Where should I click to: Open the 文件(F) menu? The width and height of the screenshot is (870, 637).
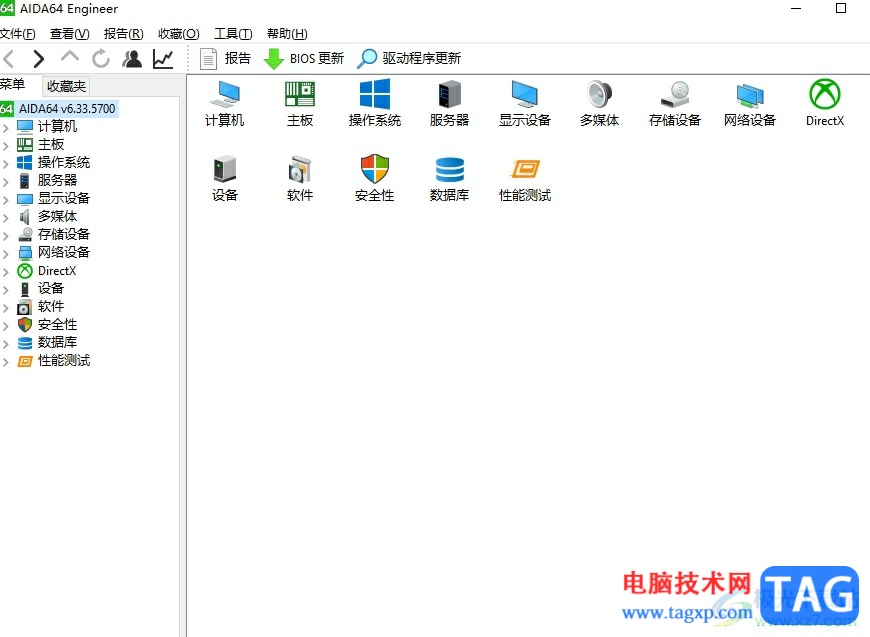click(17, 34)
